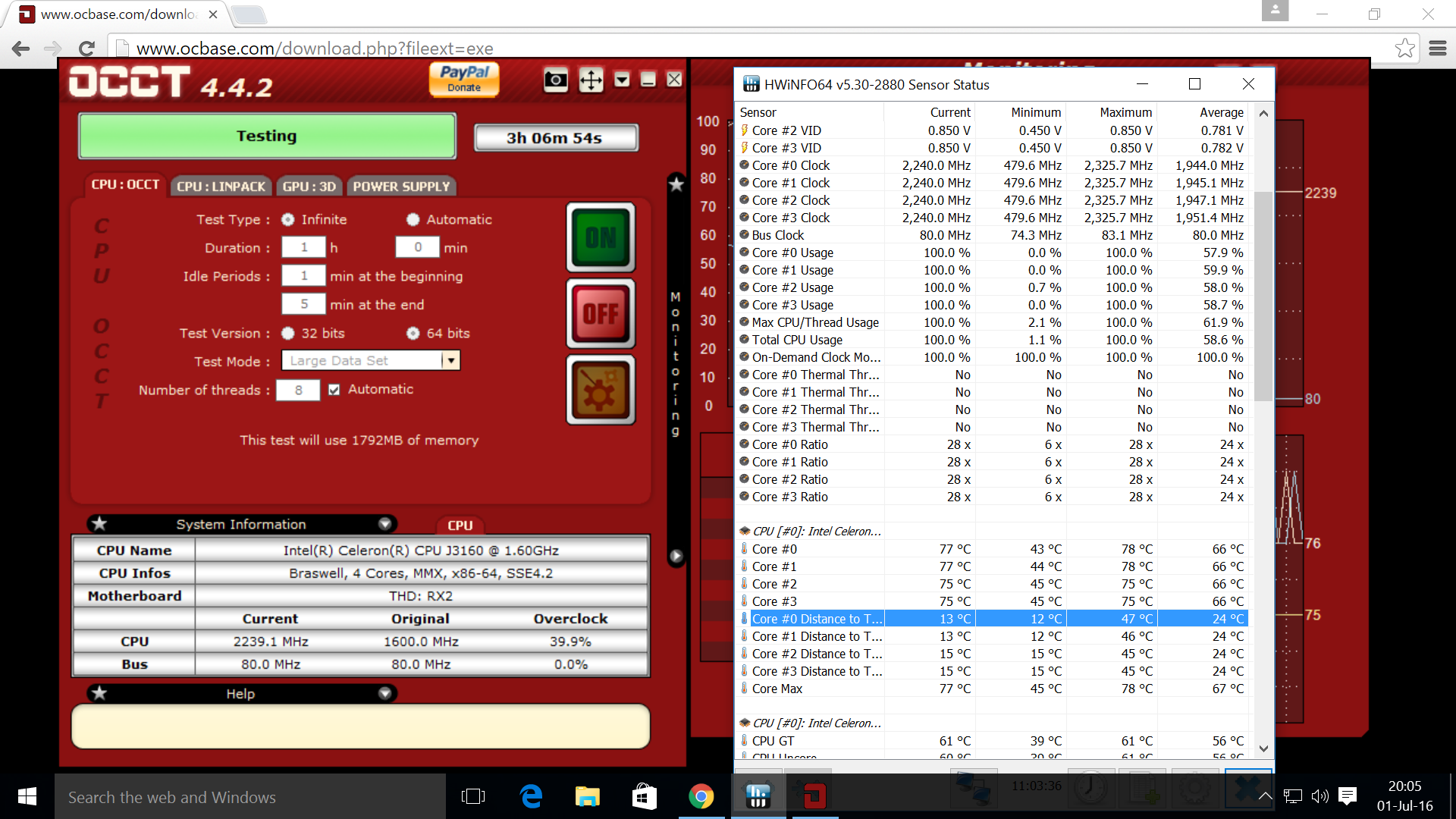This screenshot has height=819, width=1456.
Task: Open Windows Store from taskbar
Action: coord(645,796)
